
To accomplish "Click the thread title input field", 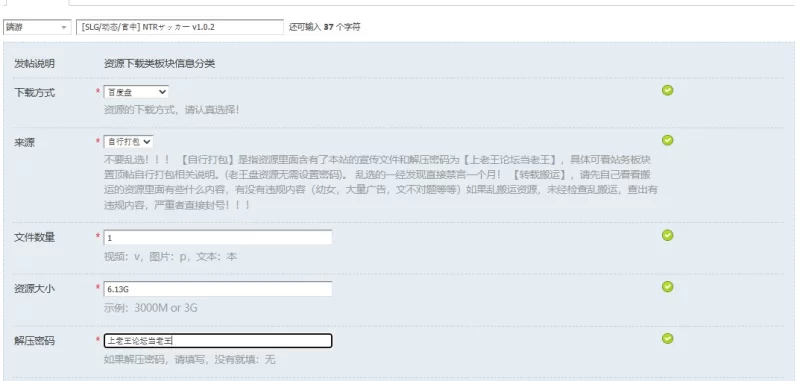I will pyautogui.click(x=180, y=27).
